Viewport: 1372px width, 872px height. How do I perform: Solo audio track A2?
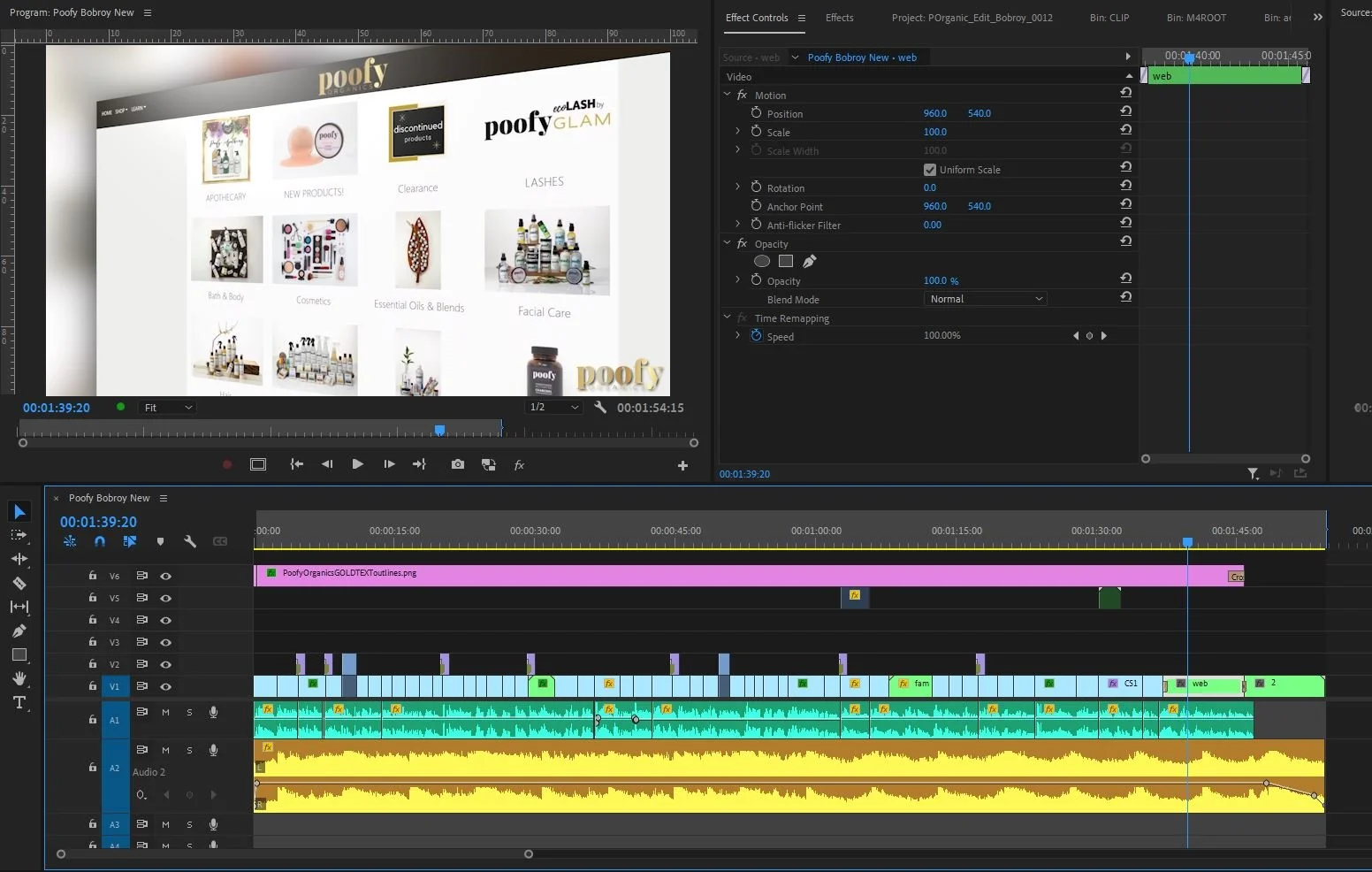(189, 750)
